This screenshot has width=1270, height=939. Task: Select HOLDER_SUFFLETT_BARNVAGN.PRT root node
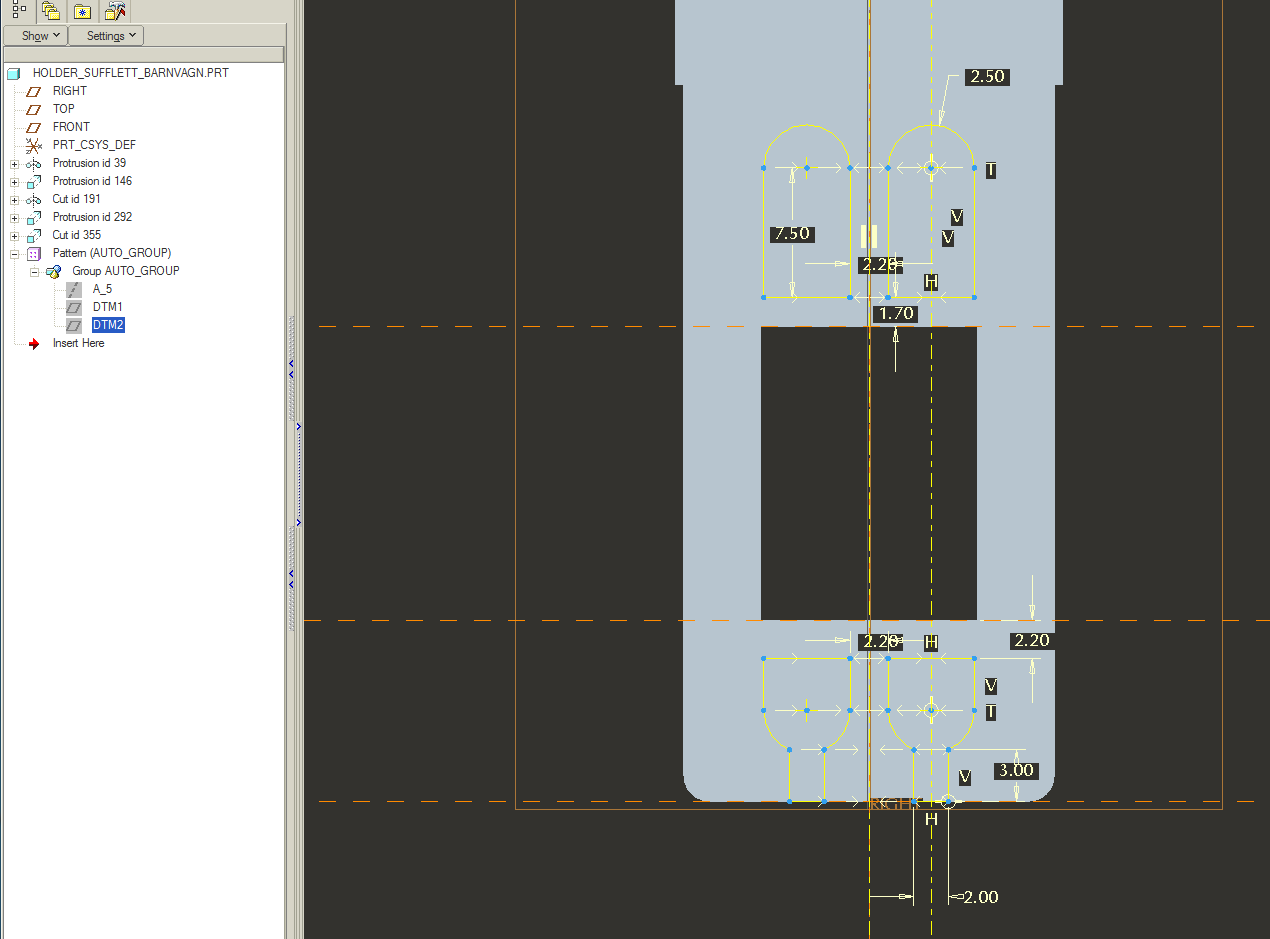(130, 73)
